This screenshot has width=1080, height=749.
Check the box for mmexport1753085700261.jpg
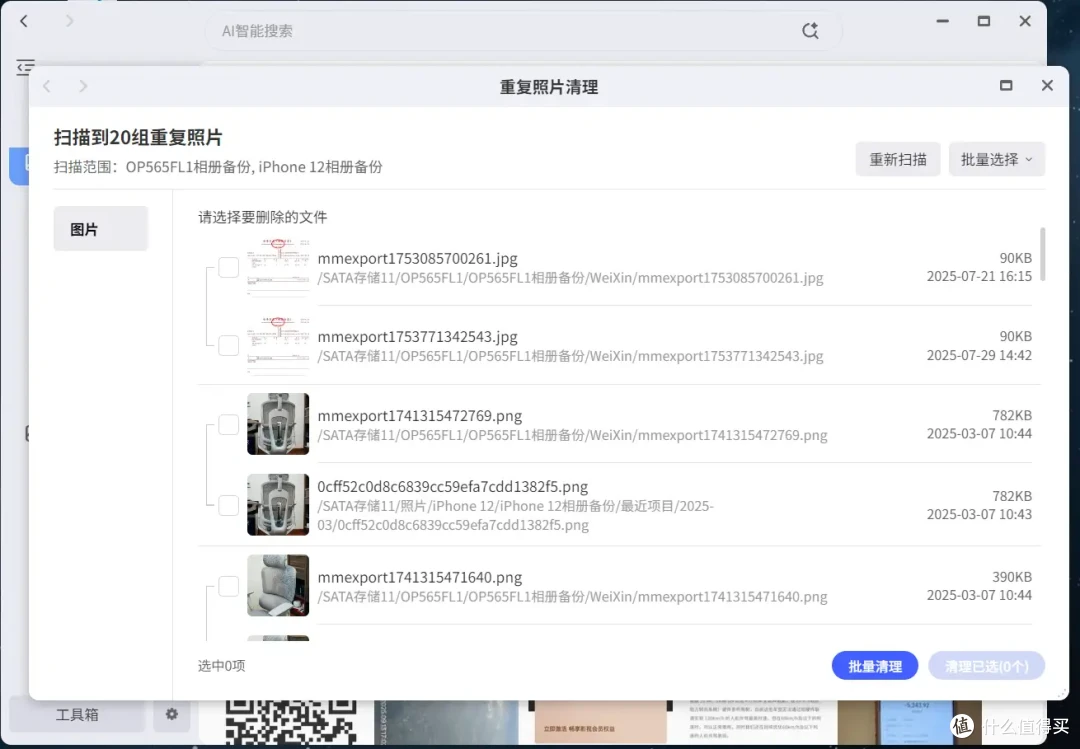pos(229,267)
